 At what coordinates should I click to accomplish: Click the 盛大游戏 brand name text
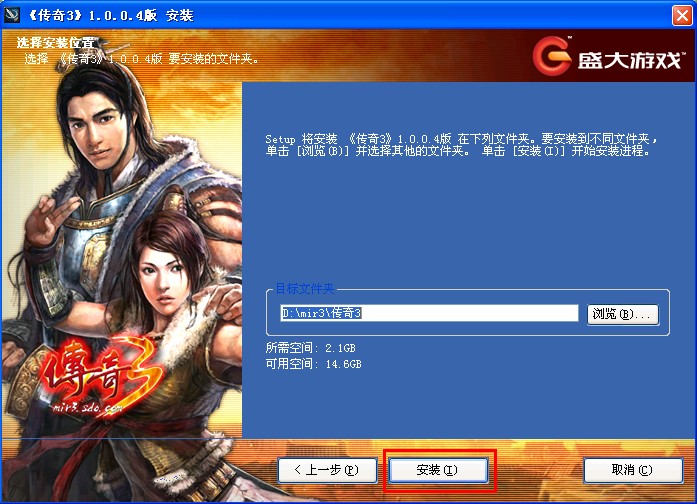629,60
